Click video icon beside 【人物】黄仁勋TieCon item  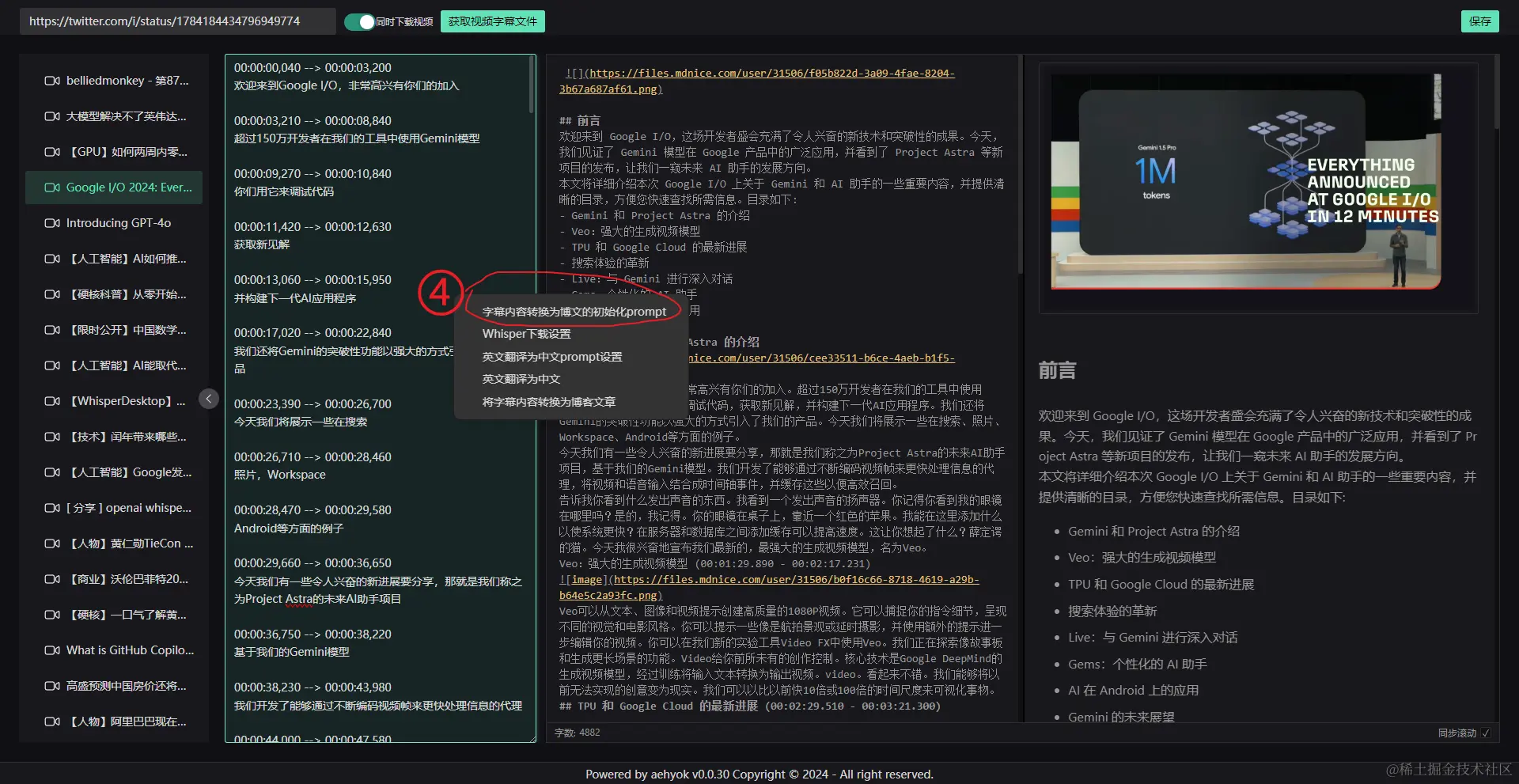52,543
